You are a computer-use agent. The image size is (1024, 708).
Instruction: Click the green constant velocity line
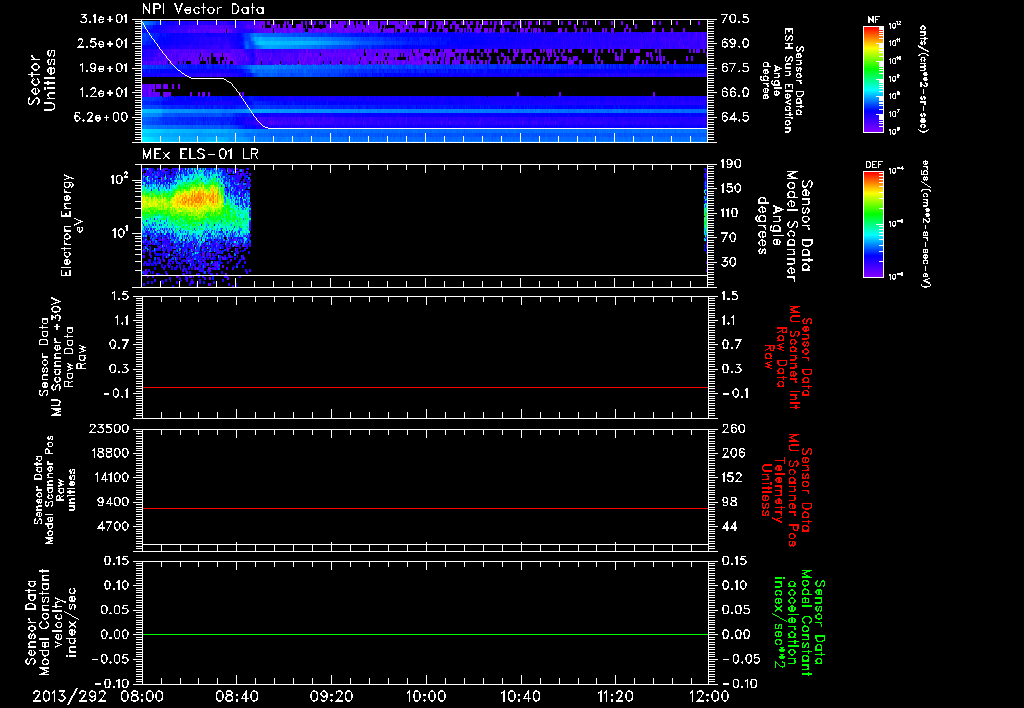(x=425, y=635)
